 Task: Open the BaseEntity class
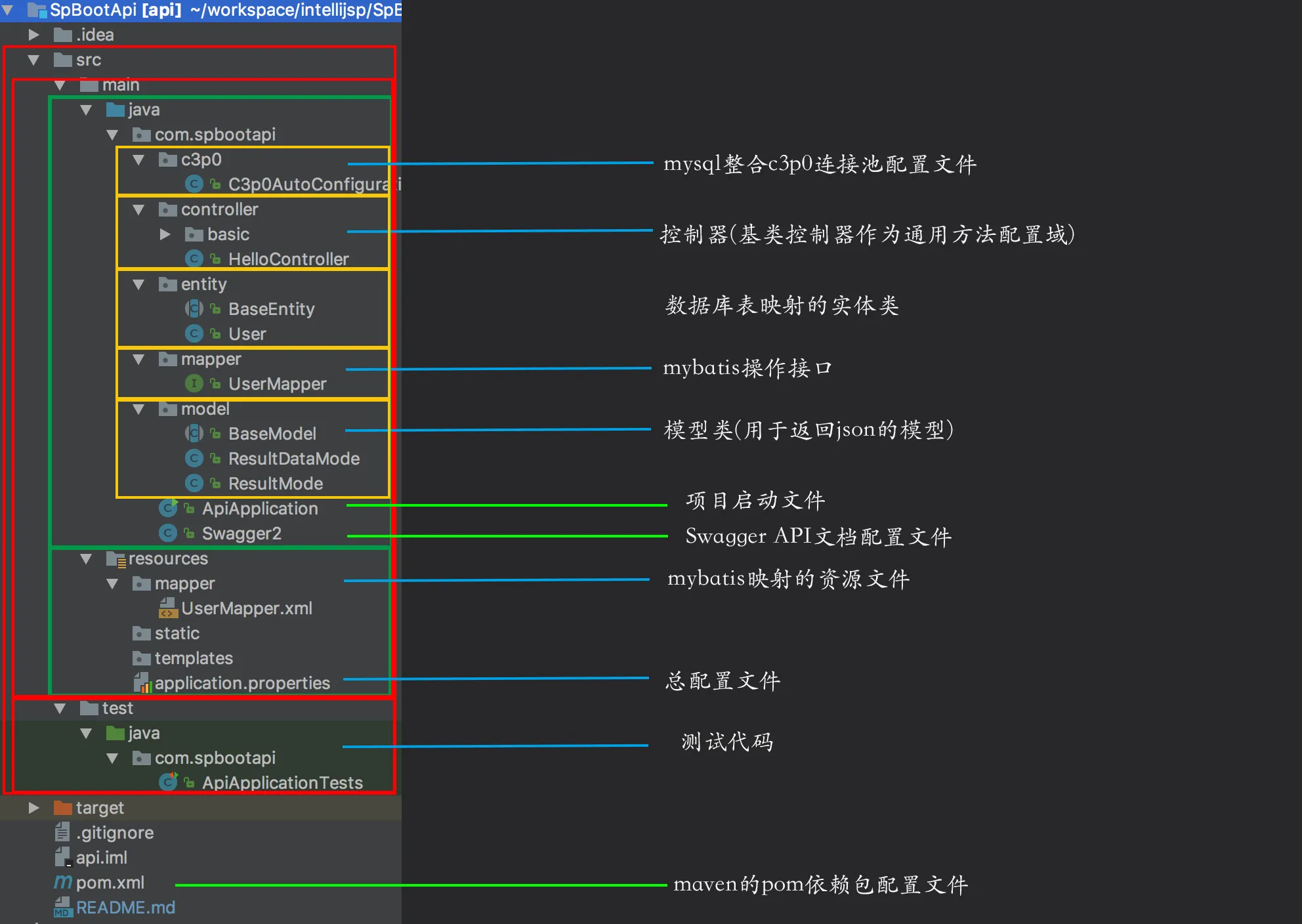271,309
